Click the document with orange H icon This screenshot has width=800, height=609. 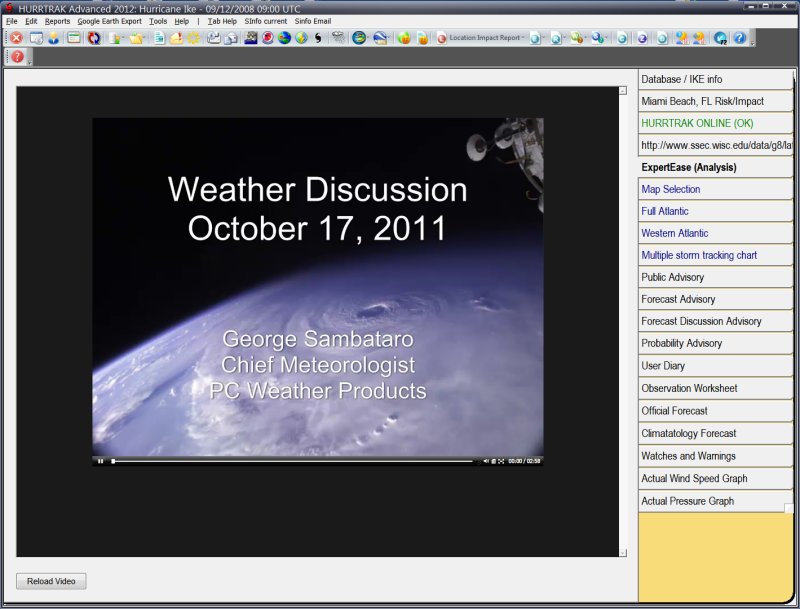(422, 38)
